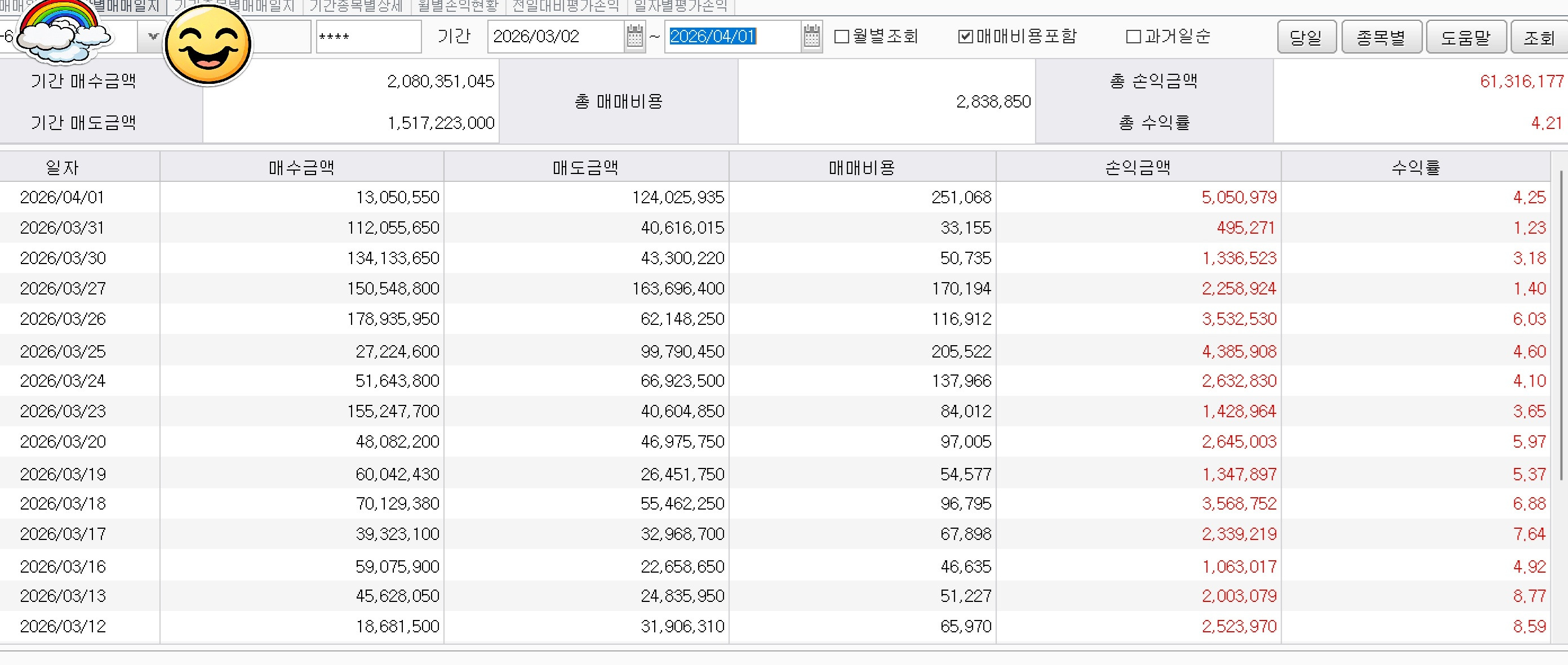Screen dimensions: 1568x665
Task: Select the 전일대비평가손익 tab
Action: point(566,7)
